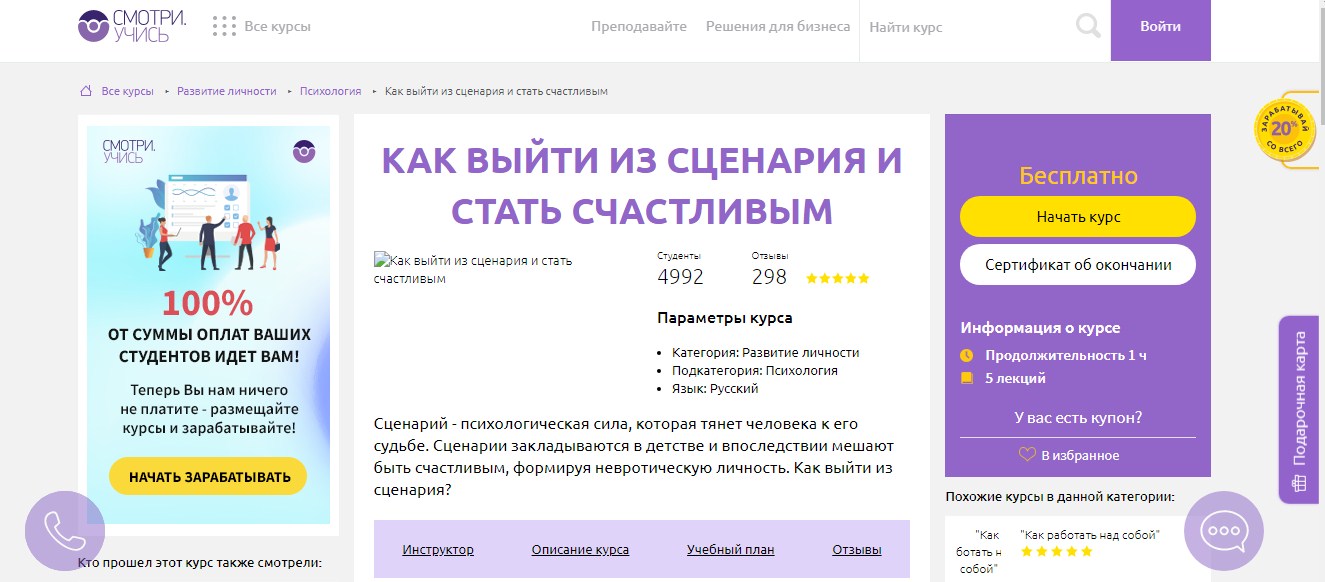1325x582 pixels.
Task: Switch to the Учебный план tab
Action: [x=730, y=549]
